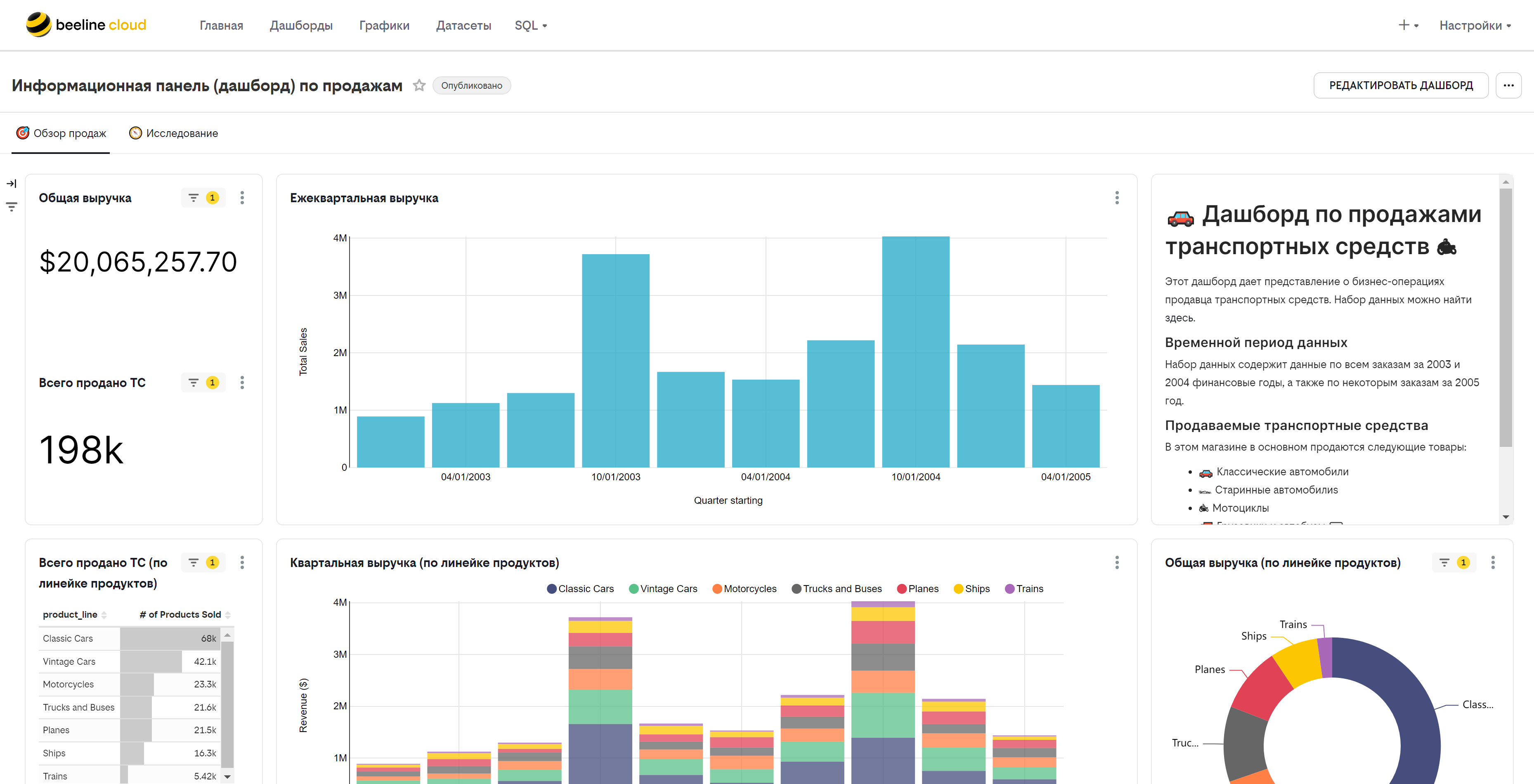Open the Общая выручка chart menu
Viewport: 1534px width, 784px height.
click(x=242, y=198)
